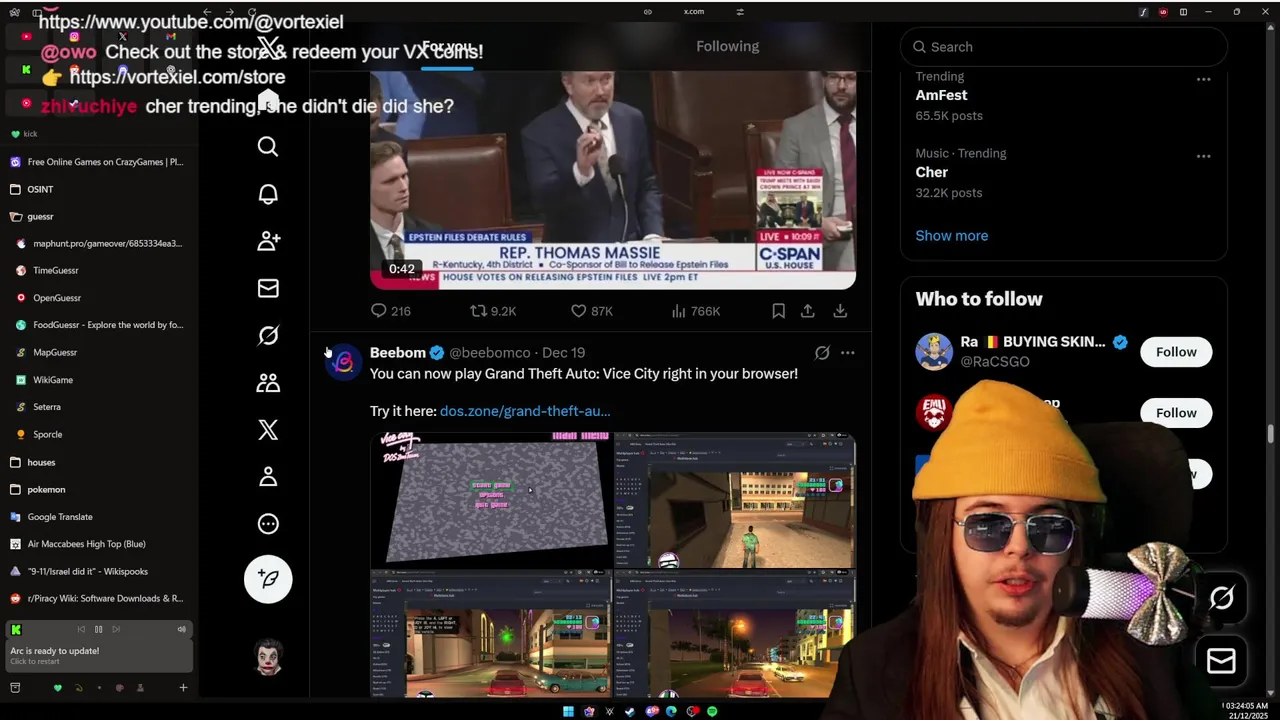
Task: Follow the second suggested account
Action: pyautogui.click(x=1176, y=413)
